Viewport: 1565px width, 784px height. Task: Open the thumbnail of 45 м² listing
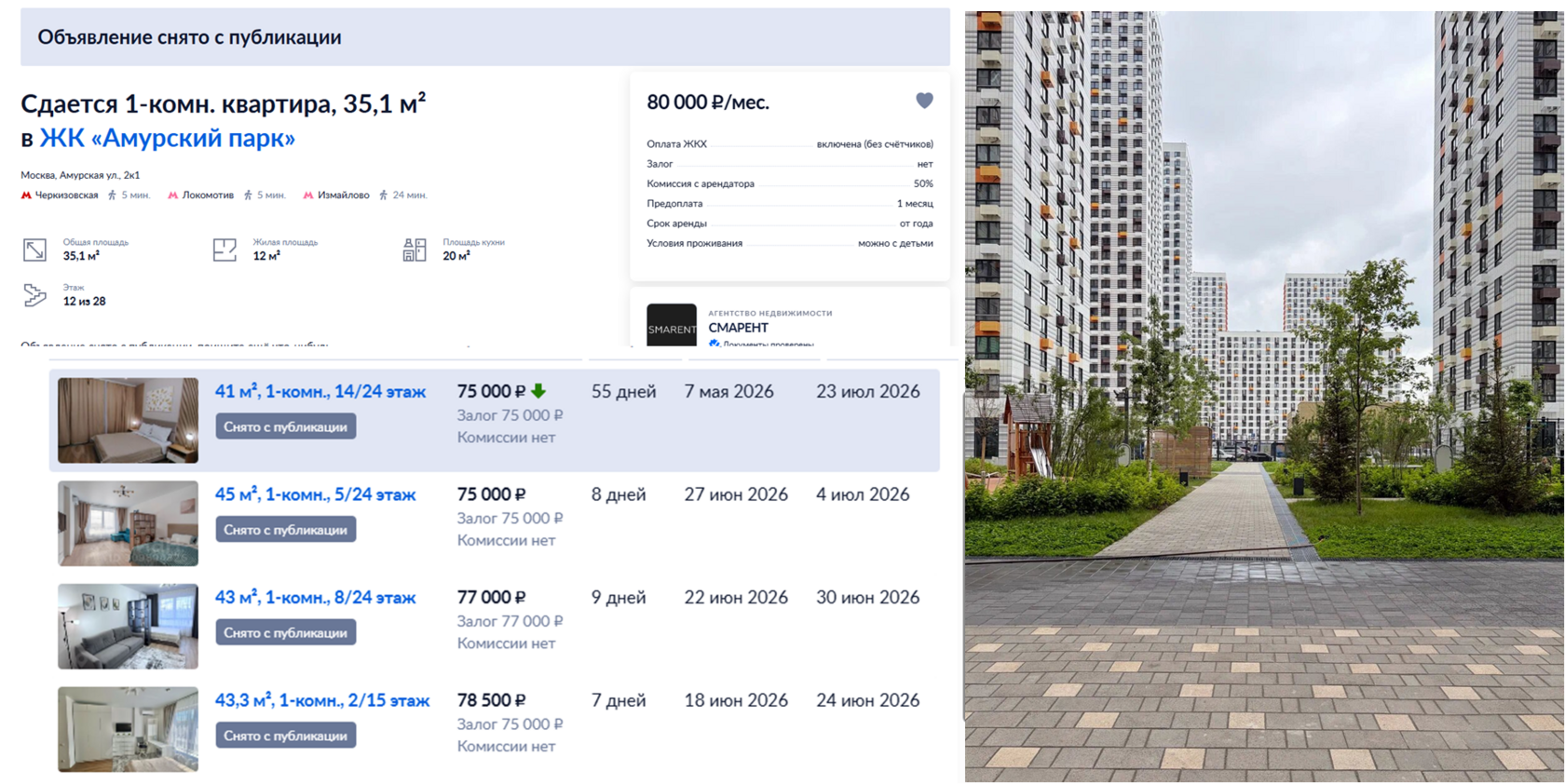click(x=128, y=523)
